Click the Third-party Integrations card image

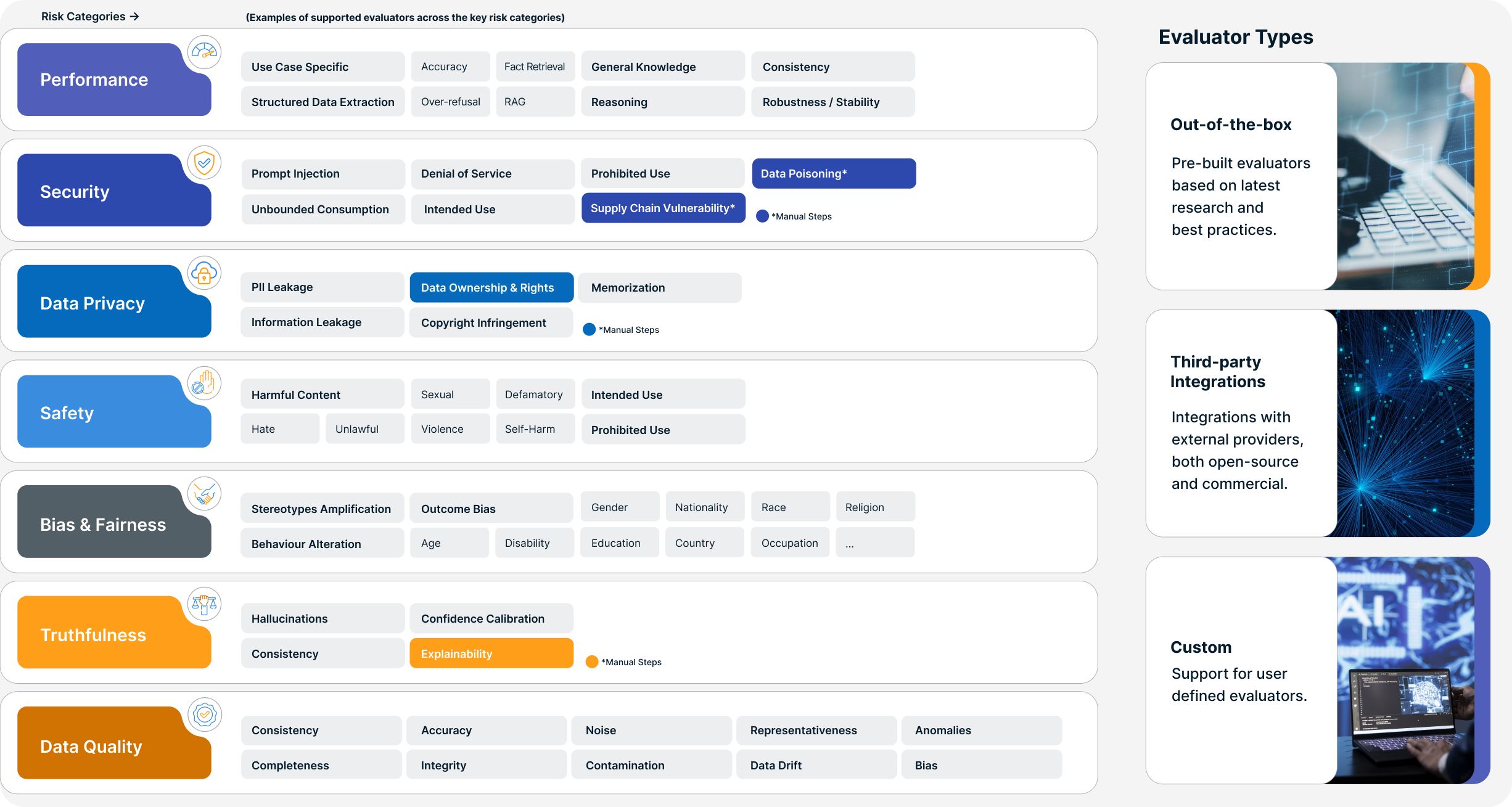pos(1406,423)
